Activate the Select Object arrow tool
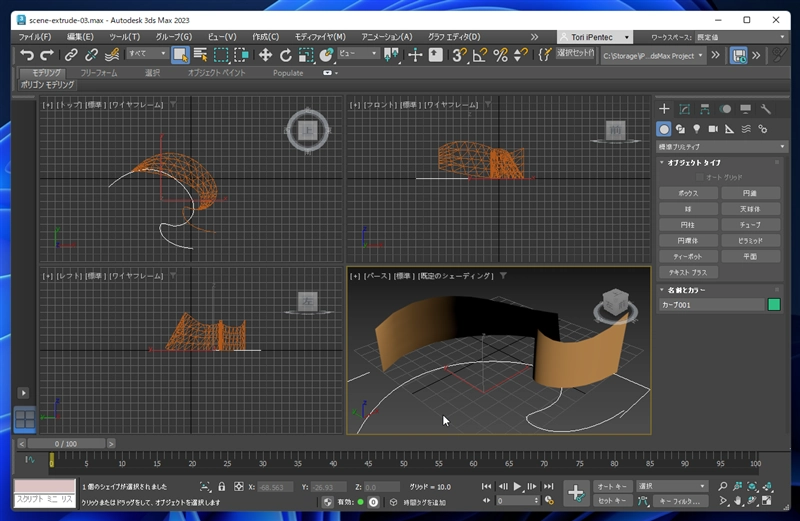Viewport: 800px width, 521px height. (180, 55)
